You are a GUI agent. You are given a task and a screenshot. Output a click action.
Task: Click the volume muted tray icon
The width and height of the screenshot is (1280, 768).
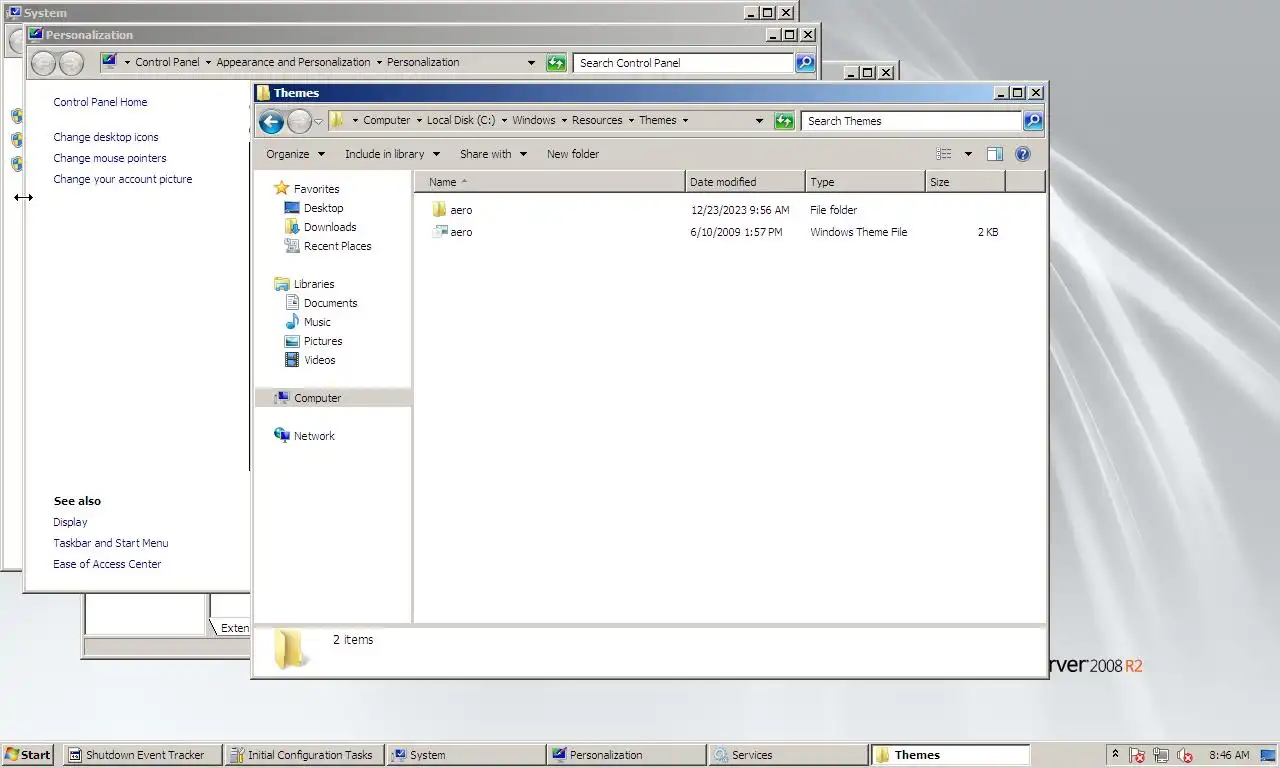point(1186,755)
